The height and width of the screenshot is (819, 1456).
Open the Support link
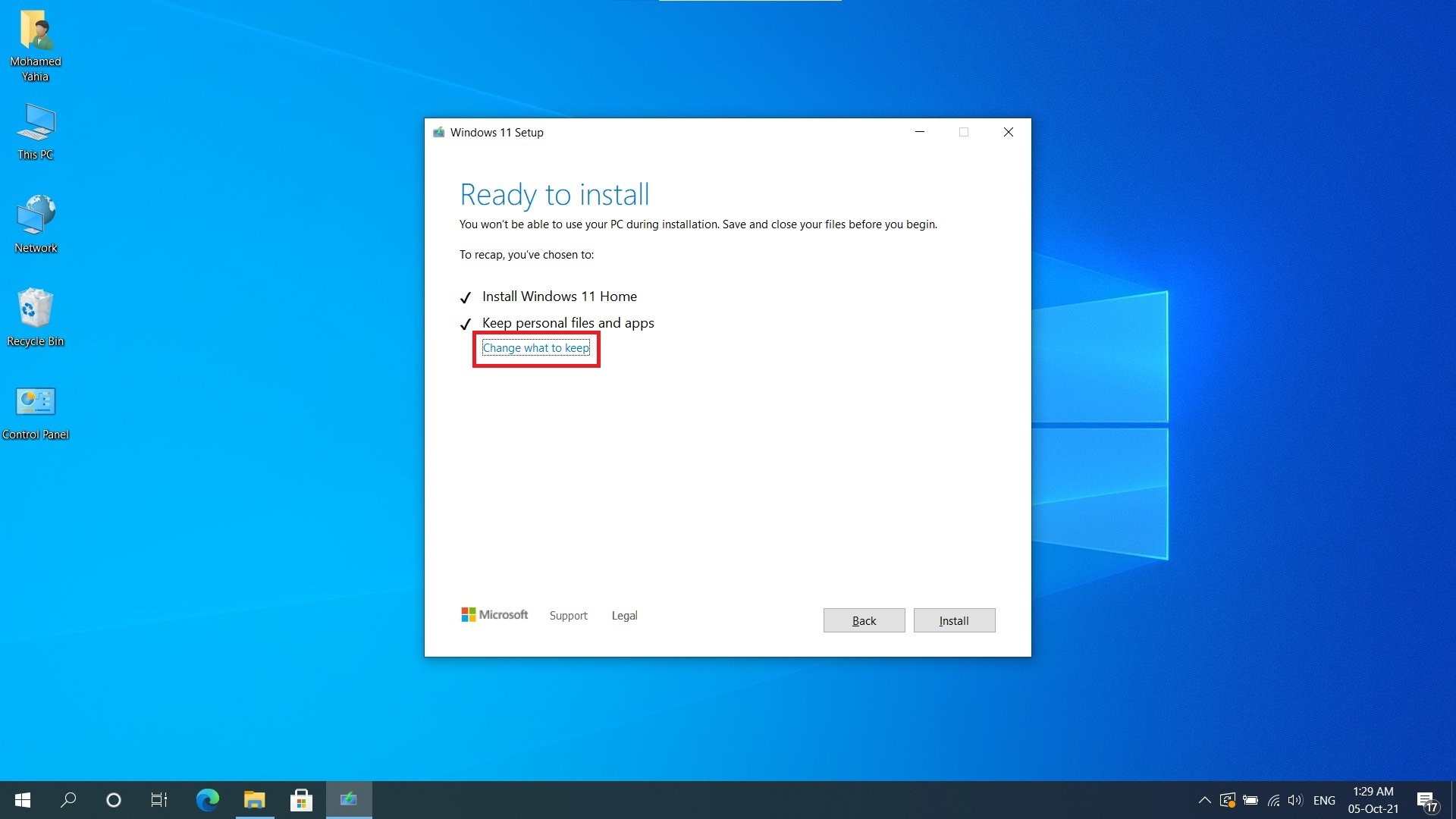568,616
